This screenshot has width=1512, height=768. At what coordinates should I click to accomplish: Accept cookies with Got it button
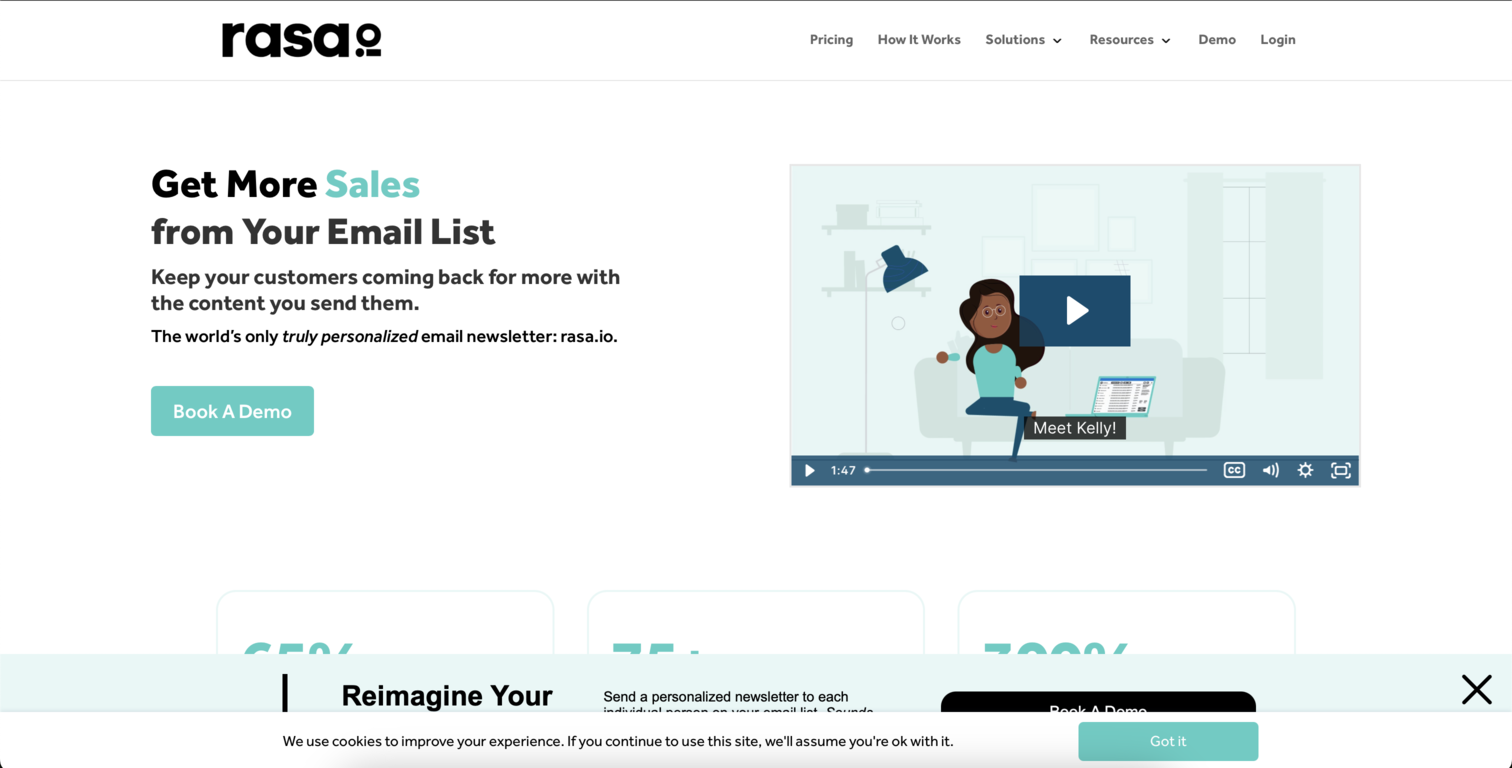[1168, 741]
